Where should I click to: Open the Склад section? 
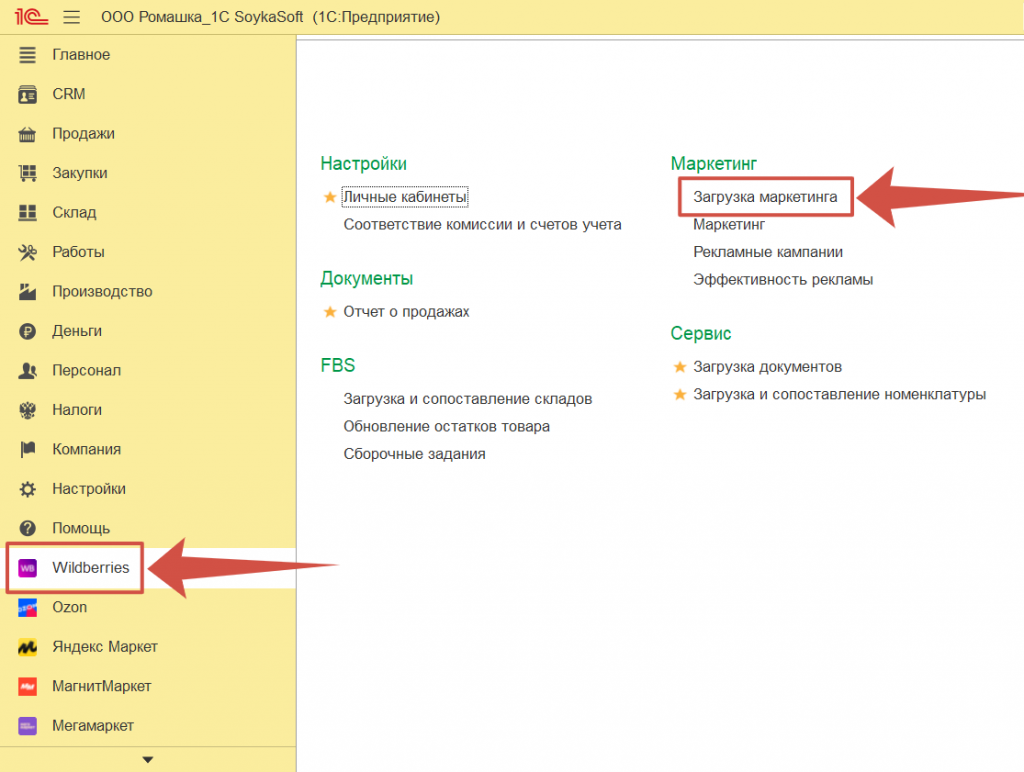click(x=74, y=213)
